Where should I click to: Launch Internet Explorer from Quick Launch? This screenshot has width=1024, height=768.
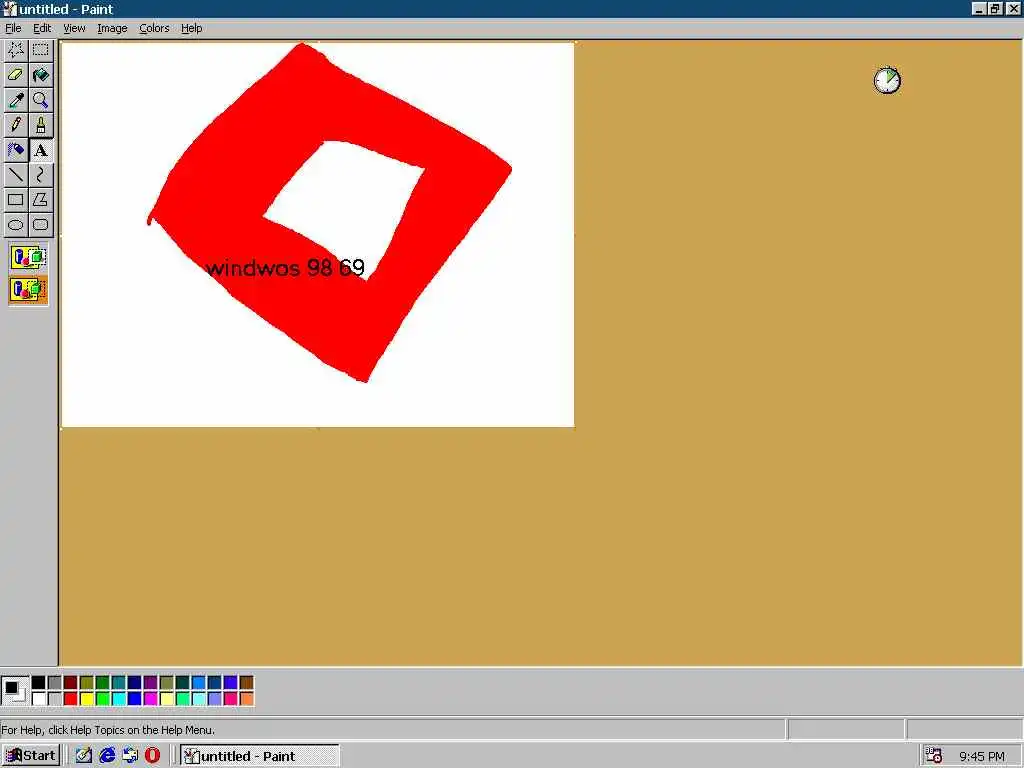[107, 756]
